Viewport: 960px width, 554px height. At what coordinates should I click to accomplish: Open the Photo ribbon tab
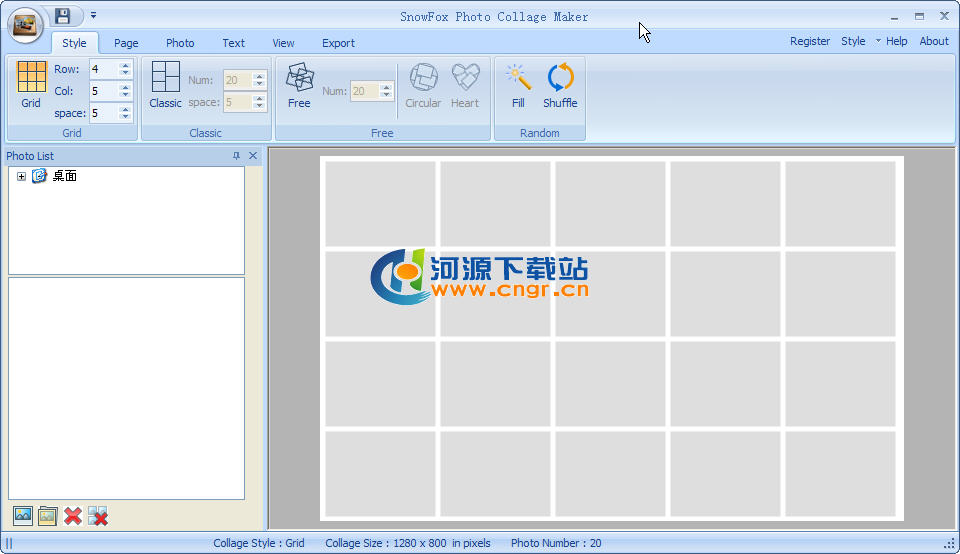pos(180,43)
